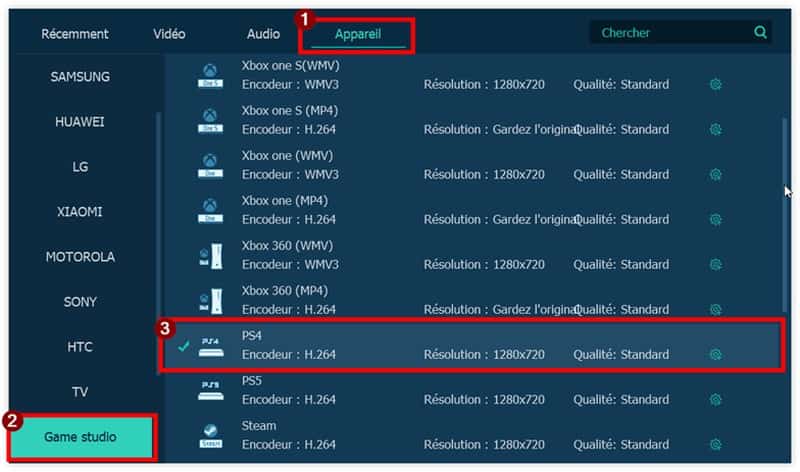800x472 pixels.
Task: Open settings gear for PS5 profile
Action: (715, 400)
